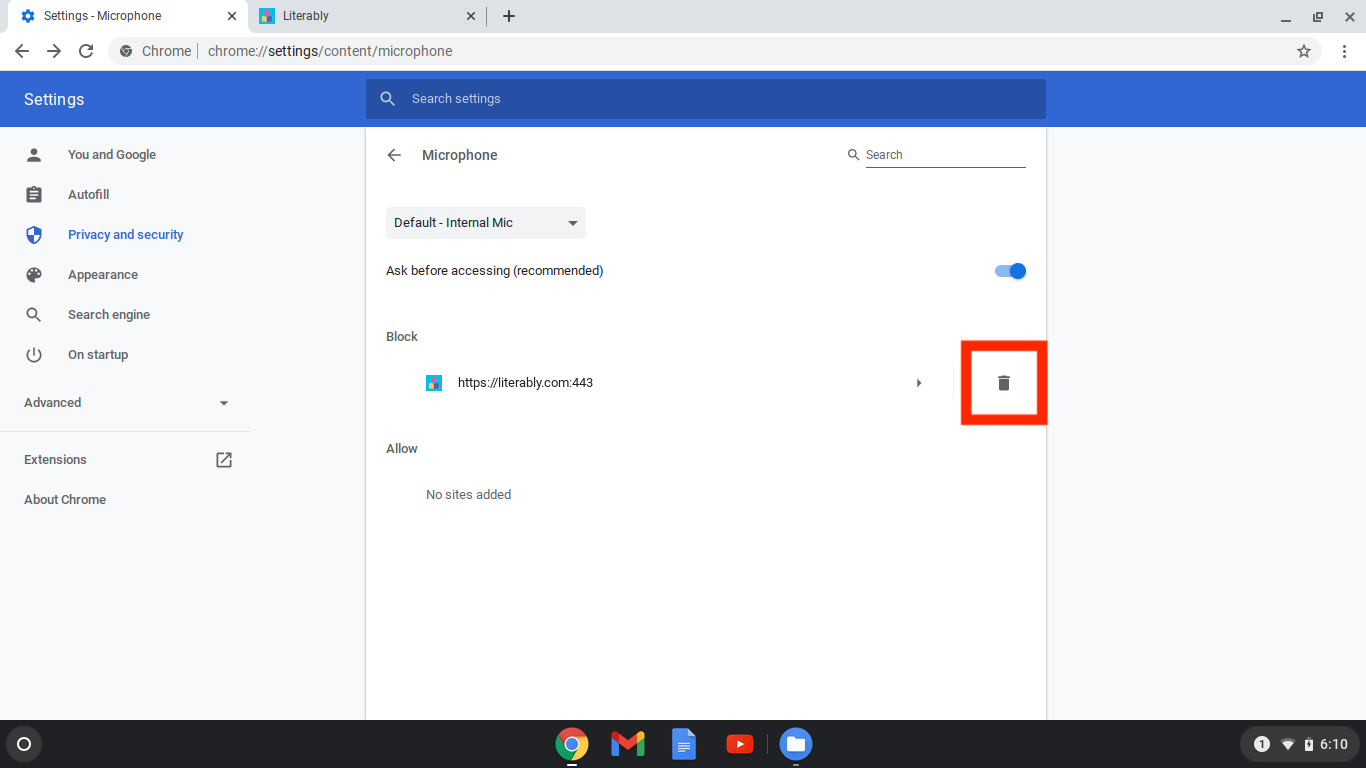The image size is (1366, 768).
Task: Click the magnifier icon in Search settings bar
Action: pos(388,99)
